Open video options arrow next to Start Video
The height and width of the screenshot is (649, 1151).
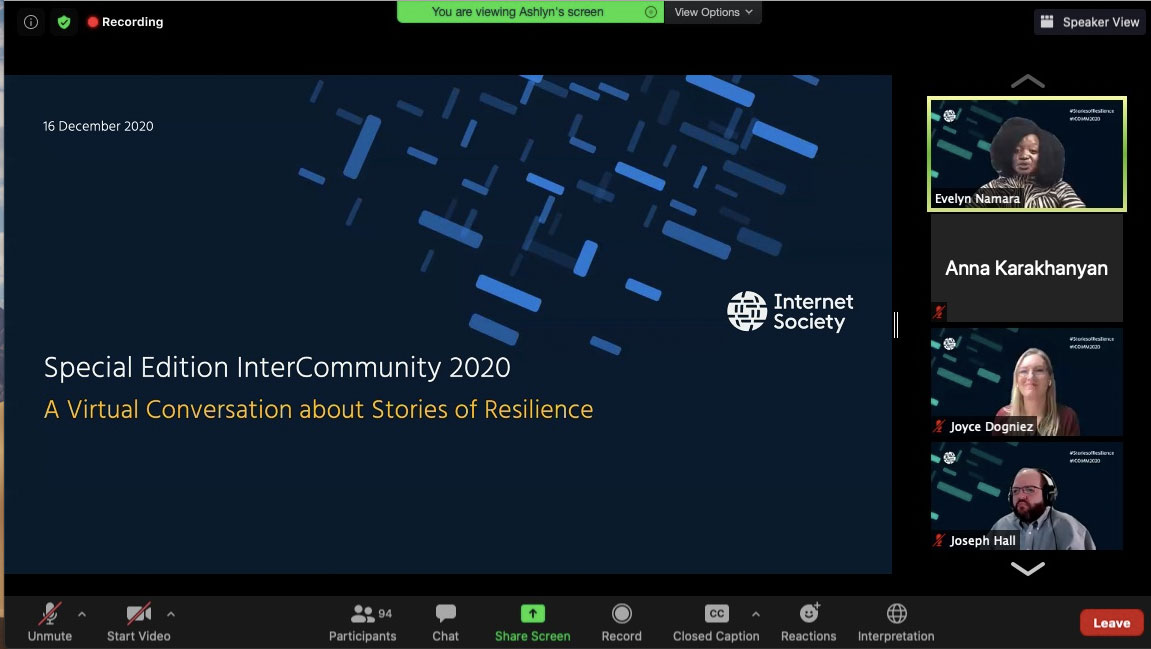pos(171,614)
